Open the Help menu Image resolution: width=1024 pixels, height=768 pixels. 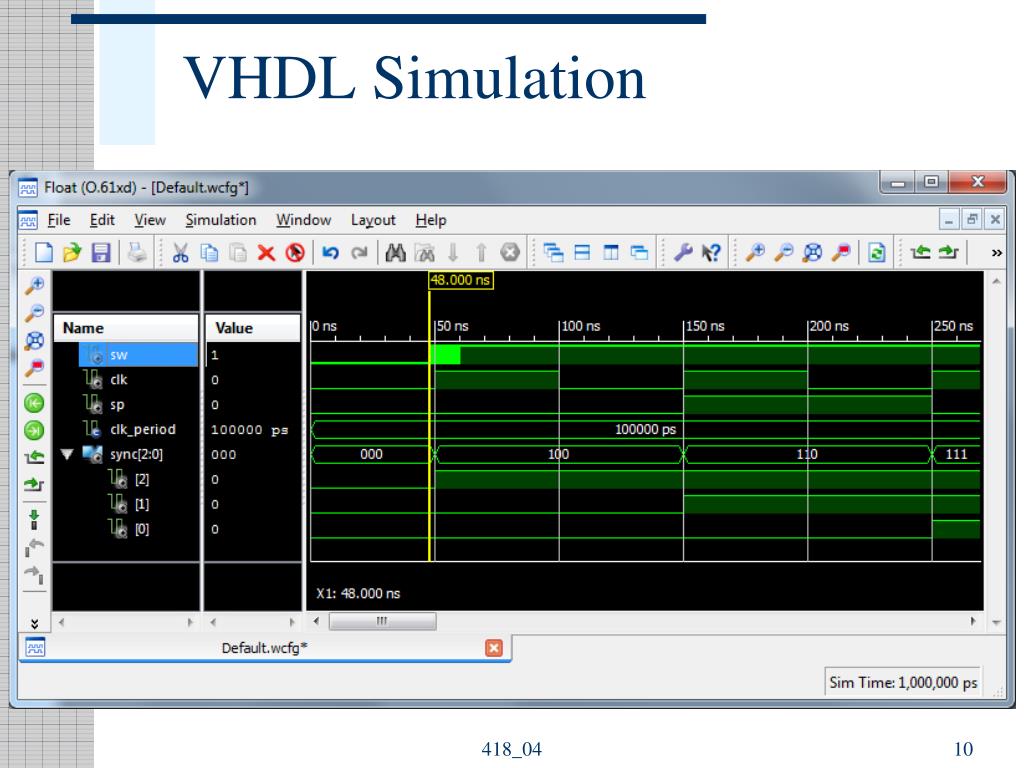[x=431, y=220]
